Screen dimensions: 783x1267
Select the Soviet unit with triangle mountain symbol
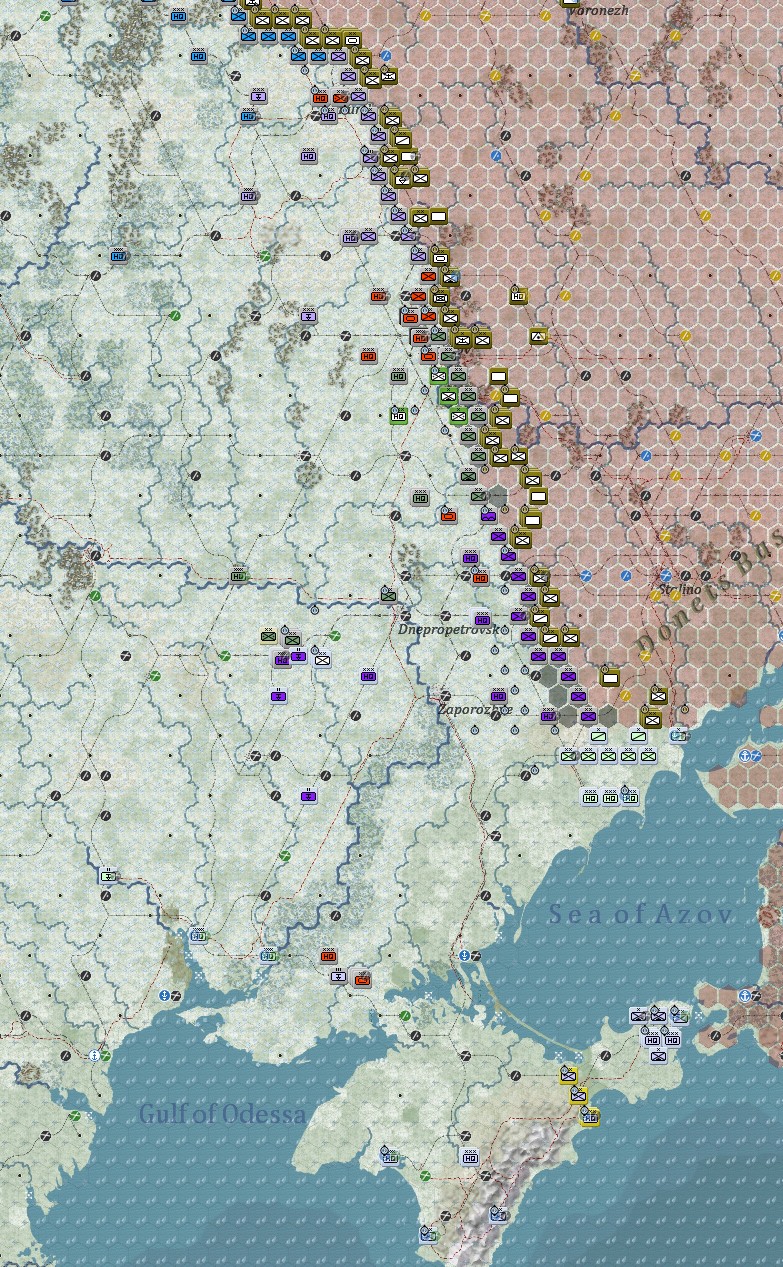[x=539, y=336]
